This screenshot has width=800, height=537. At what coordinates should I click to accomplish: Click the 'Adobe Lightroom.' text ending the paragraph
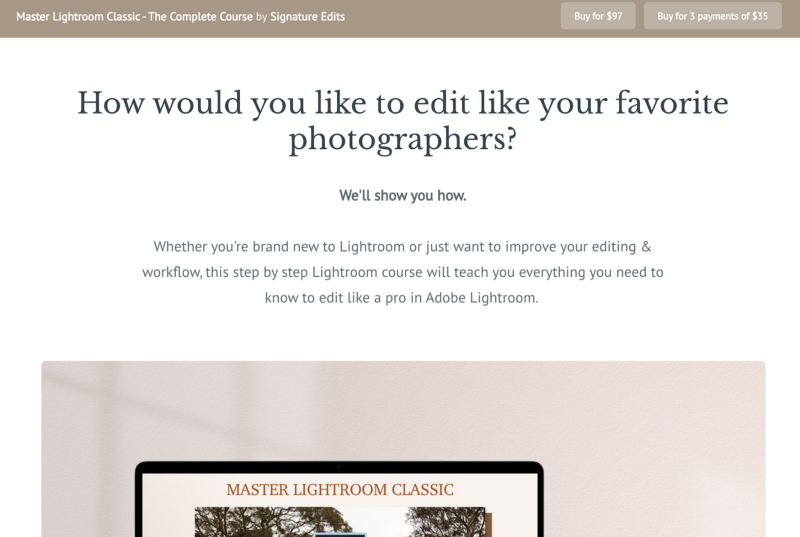[482, 298]
